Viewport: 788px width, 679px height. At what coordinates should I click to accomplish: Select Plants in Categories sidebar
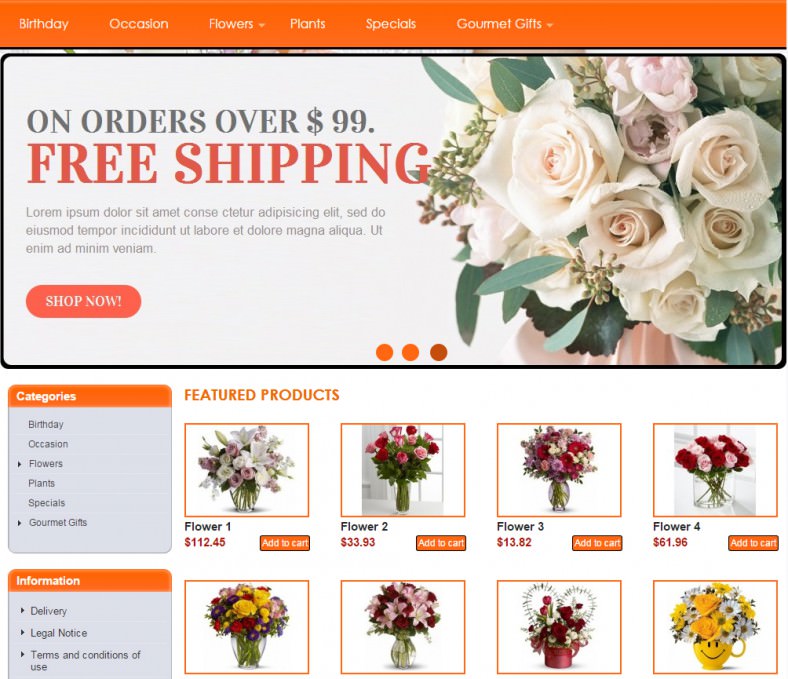[x=42, y=483]
